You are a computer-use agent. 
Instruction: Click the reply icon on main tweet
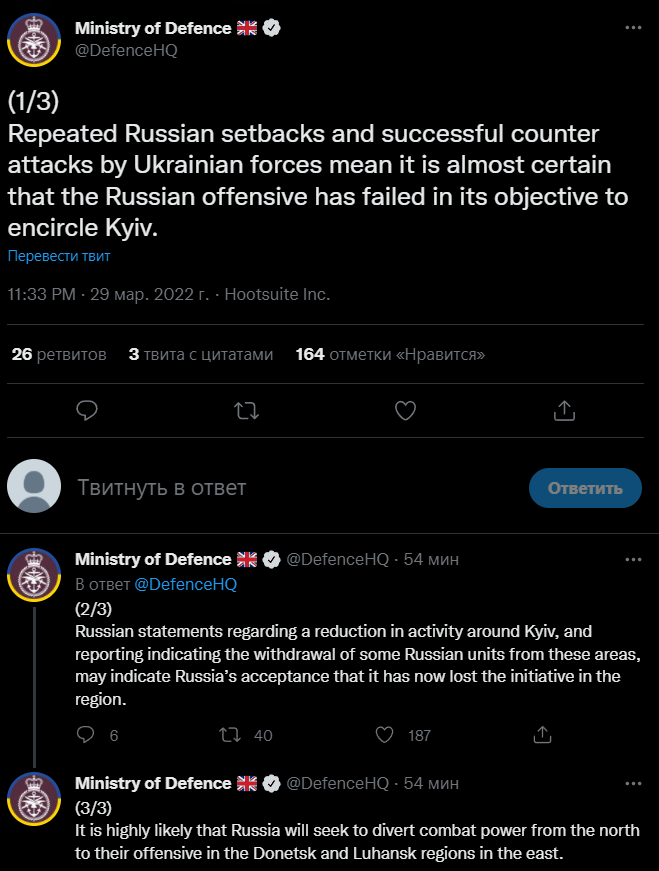pyautogui.click(x=87, y=410)
